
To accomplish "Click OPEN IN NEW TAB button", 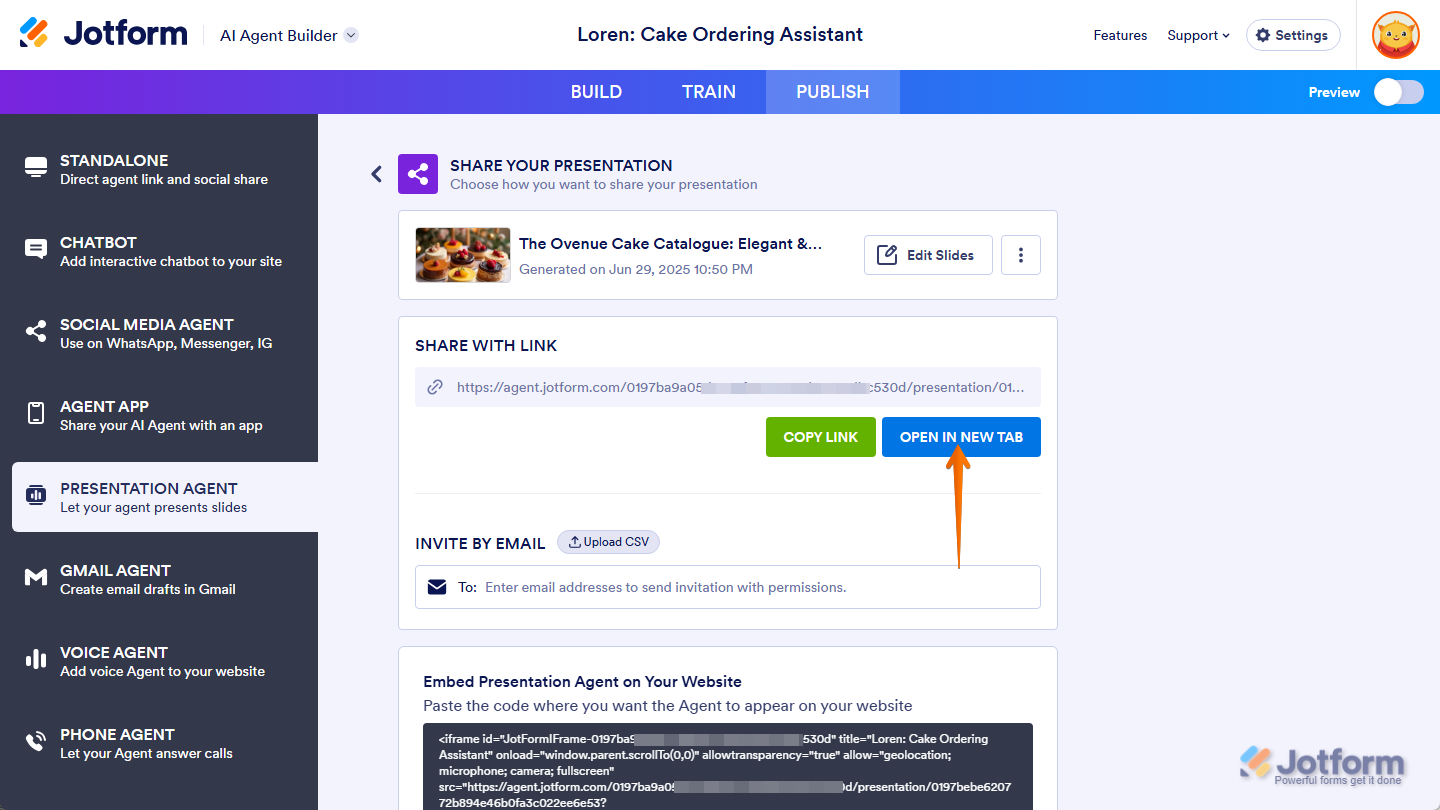I will point(961,437).
